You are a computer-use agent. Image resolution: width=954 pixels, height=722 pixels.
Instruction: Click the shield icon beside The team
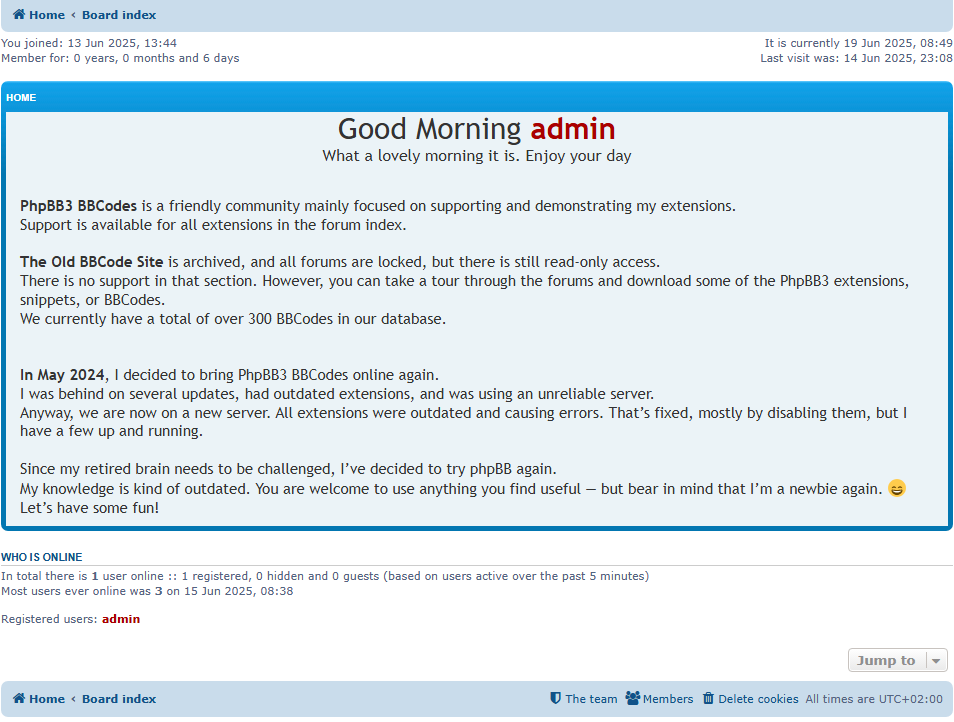(555, 698)
